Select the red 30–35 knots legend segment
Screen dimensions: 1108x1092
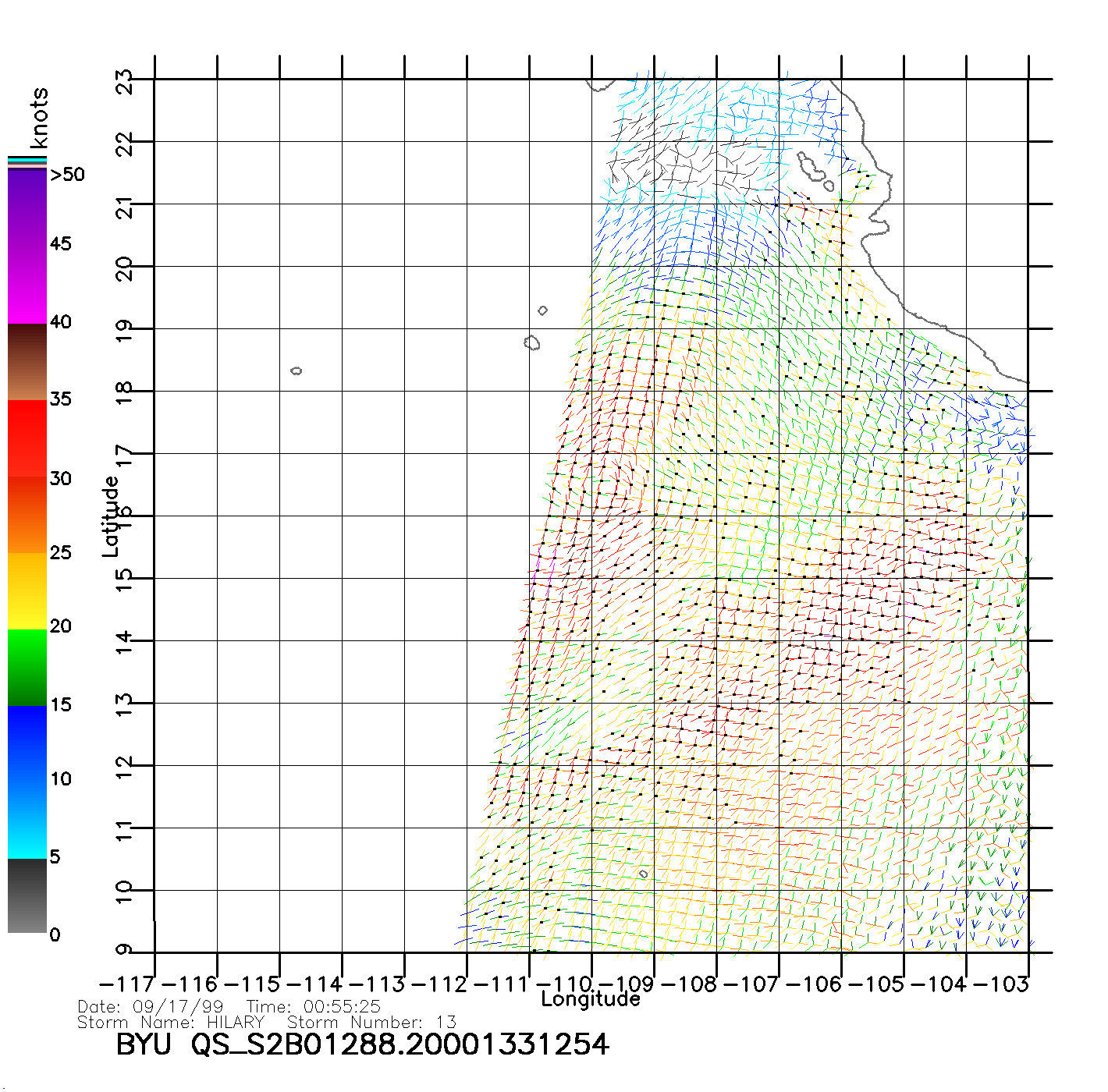(27, 438)
